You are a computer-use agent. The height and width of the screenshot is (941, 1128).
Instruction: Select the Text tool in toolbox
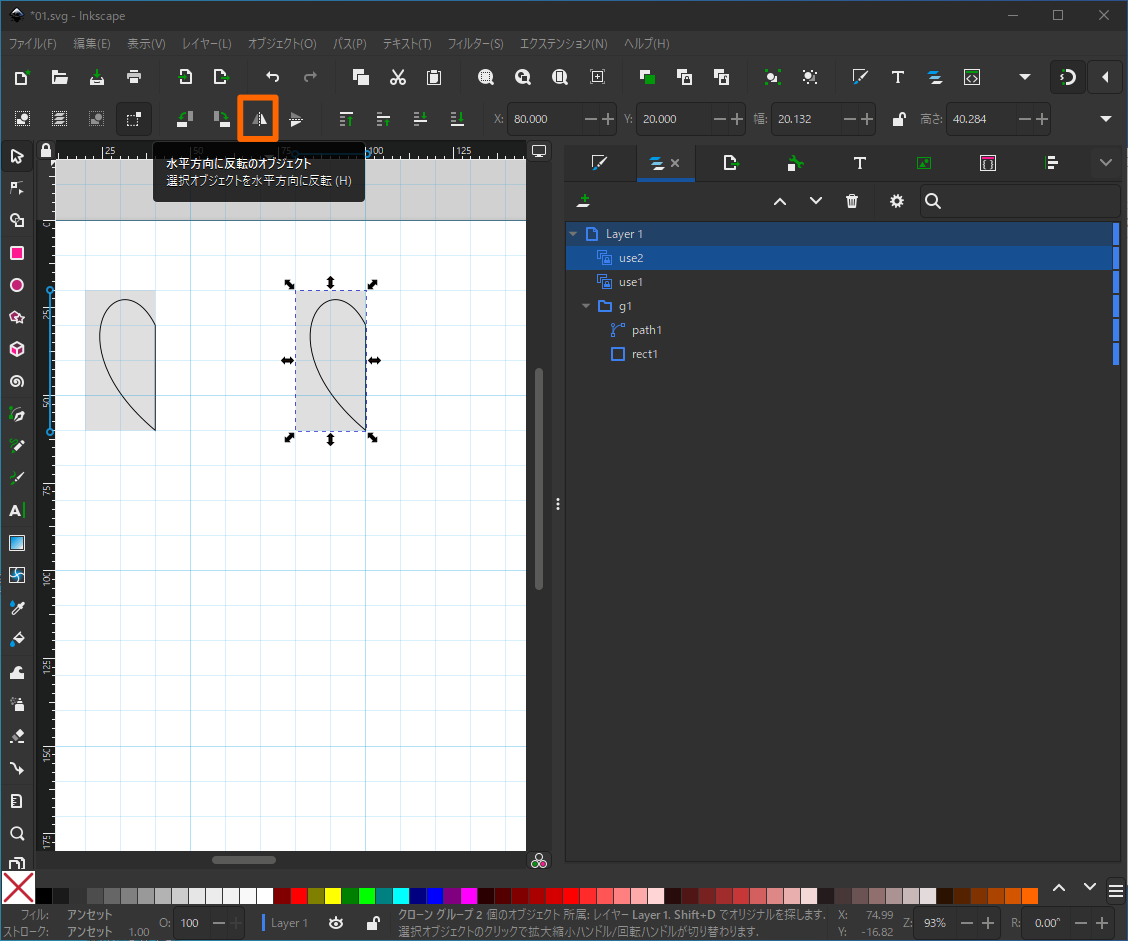[x=17, y=511]
